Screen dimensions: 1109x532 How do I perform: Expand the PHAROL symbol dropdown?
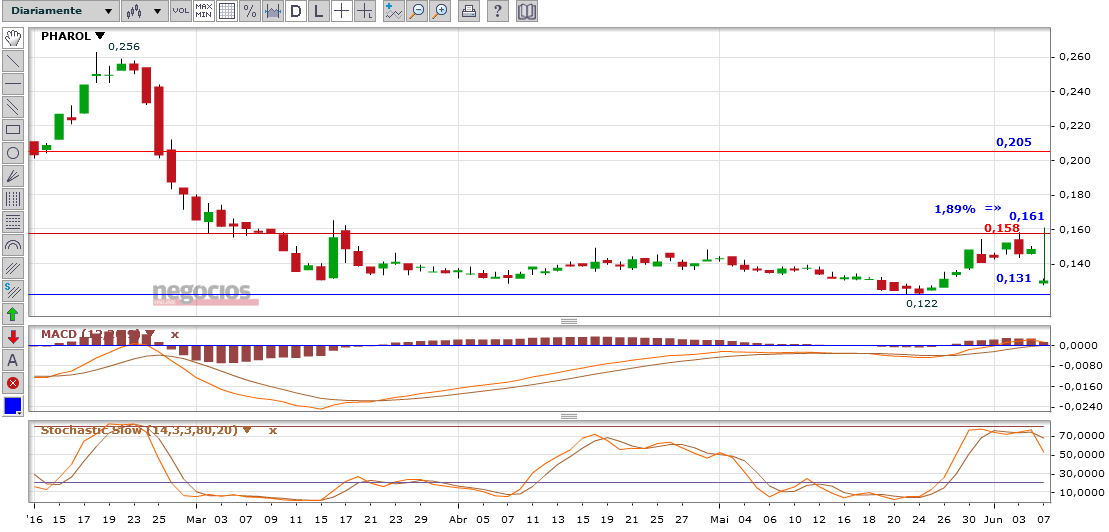99,35
